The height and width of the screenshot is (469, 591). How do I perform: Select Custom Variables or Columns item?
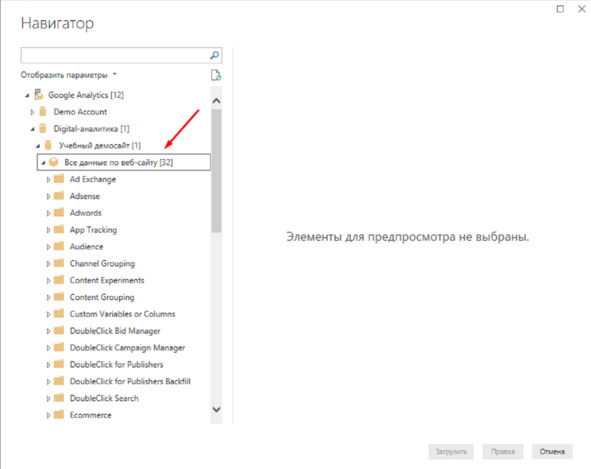click(x=122, y=314)
